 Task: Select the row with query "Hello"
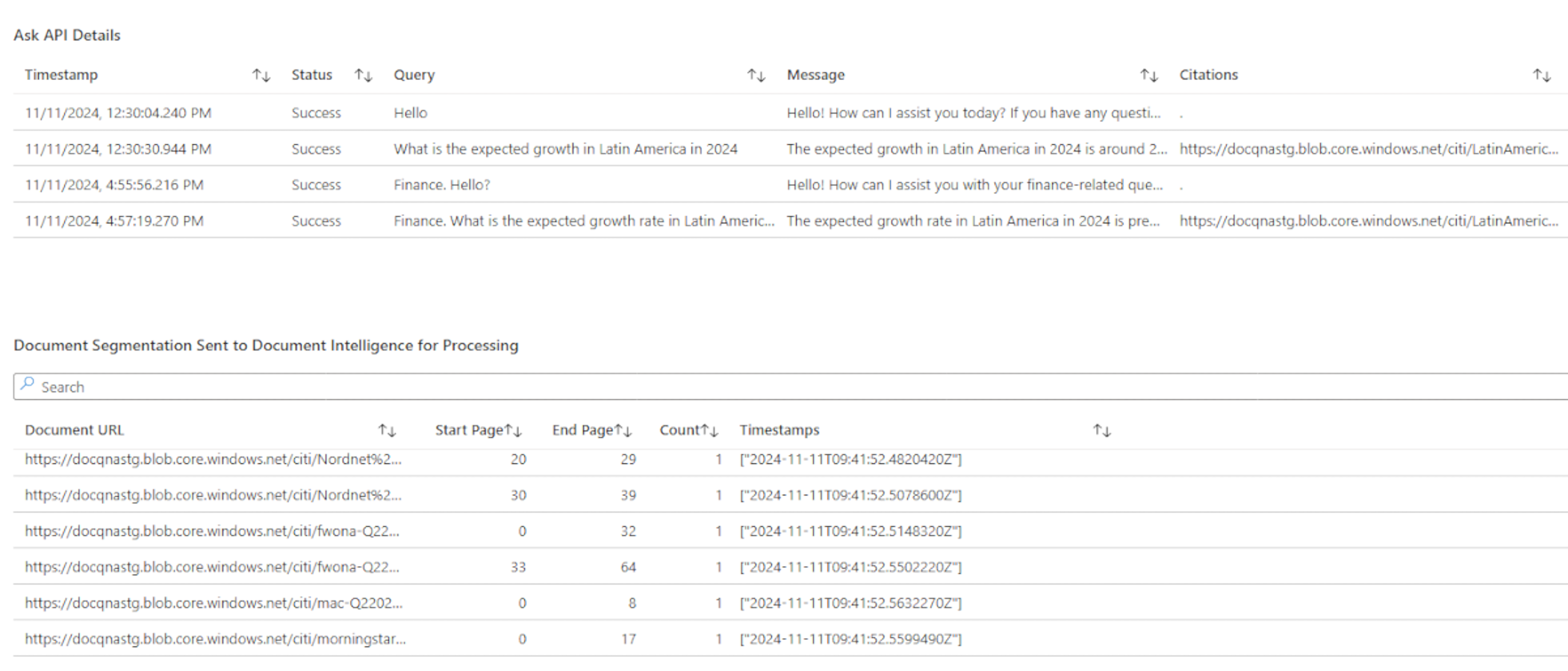coord(411,114)
